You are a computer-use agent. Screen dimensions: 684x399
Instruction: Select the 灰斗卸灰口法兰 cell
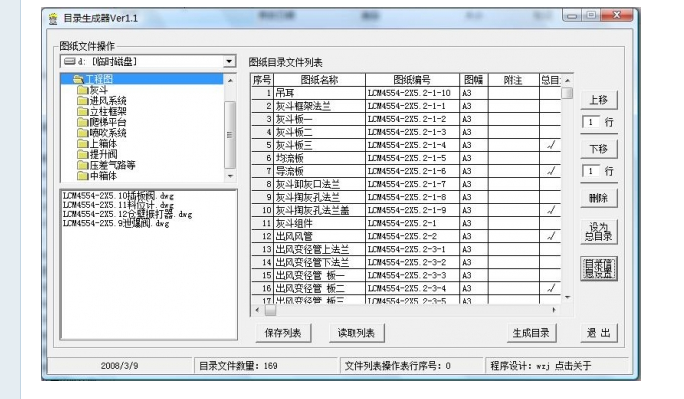pos(319,184)
